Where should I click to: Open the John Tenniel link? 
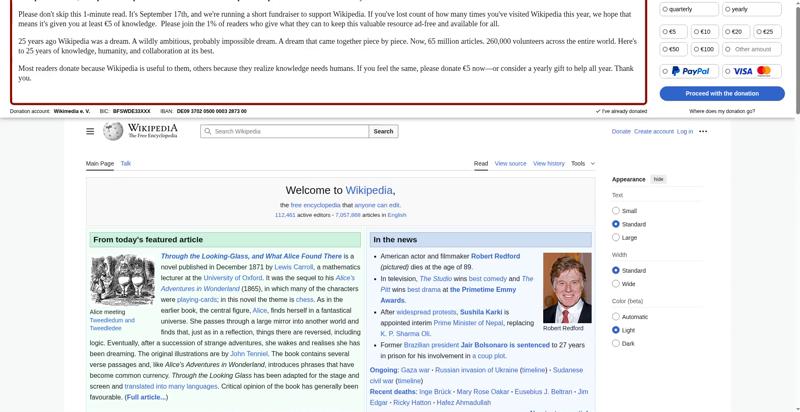coord(248,354)
